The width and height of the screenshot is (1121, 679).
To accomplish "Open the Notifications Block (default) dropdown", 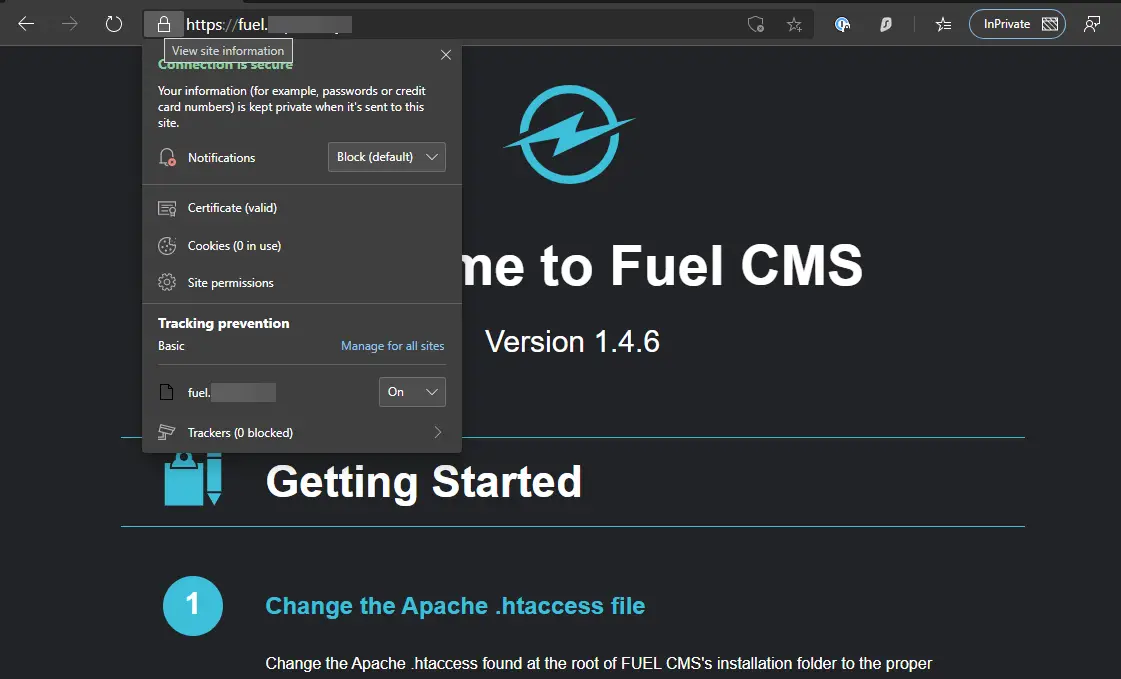I will 387,157.
